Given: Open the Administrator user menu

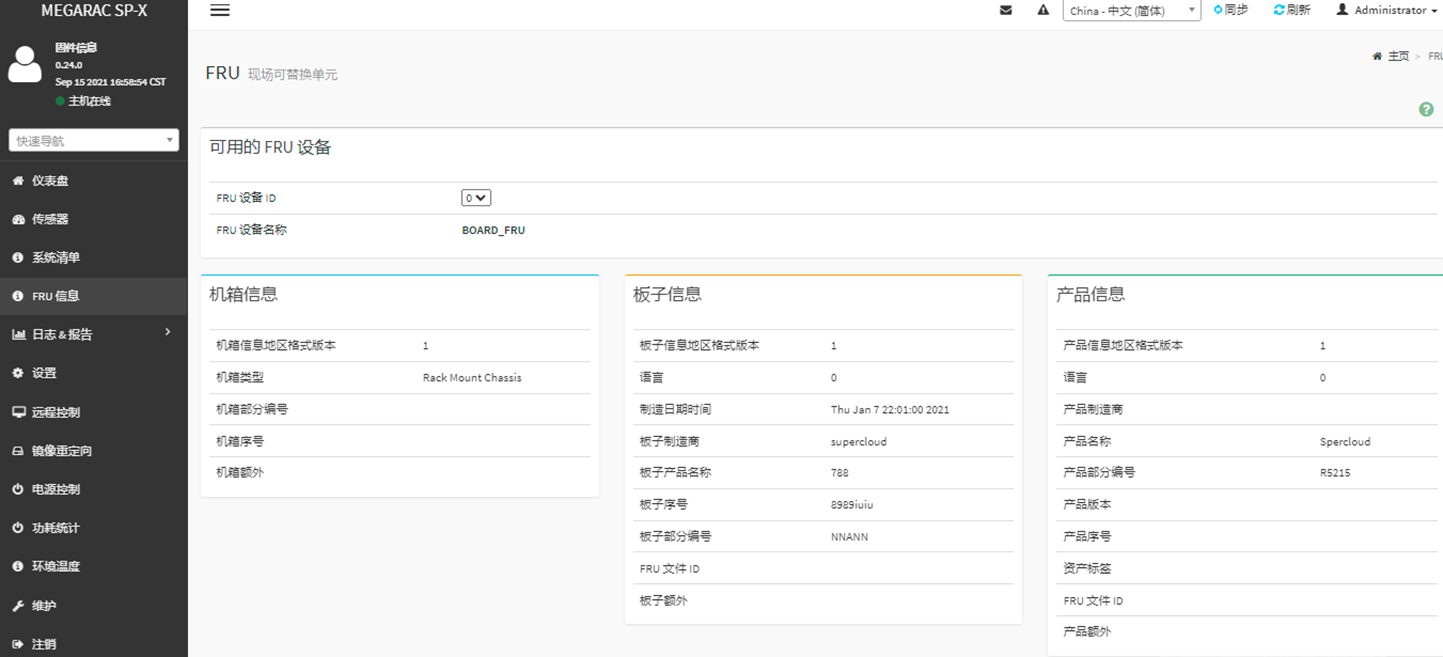Looking at the screenshot, I should 1388,10.
